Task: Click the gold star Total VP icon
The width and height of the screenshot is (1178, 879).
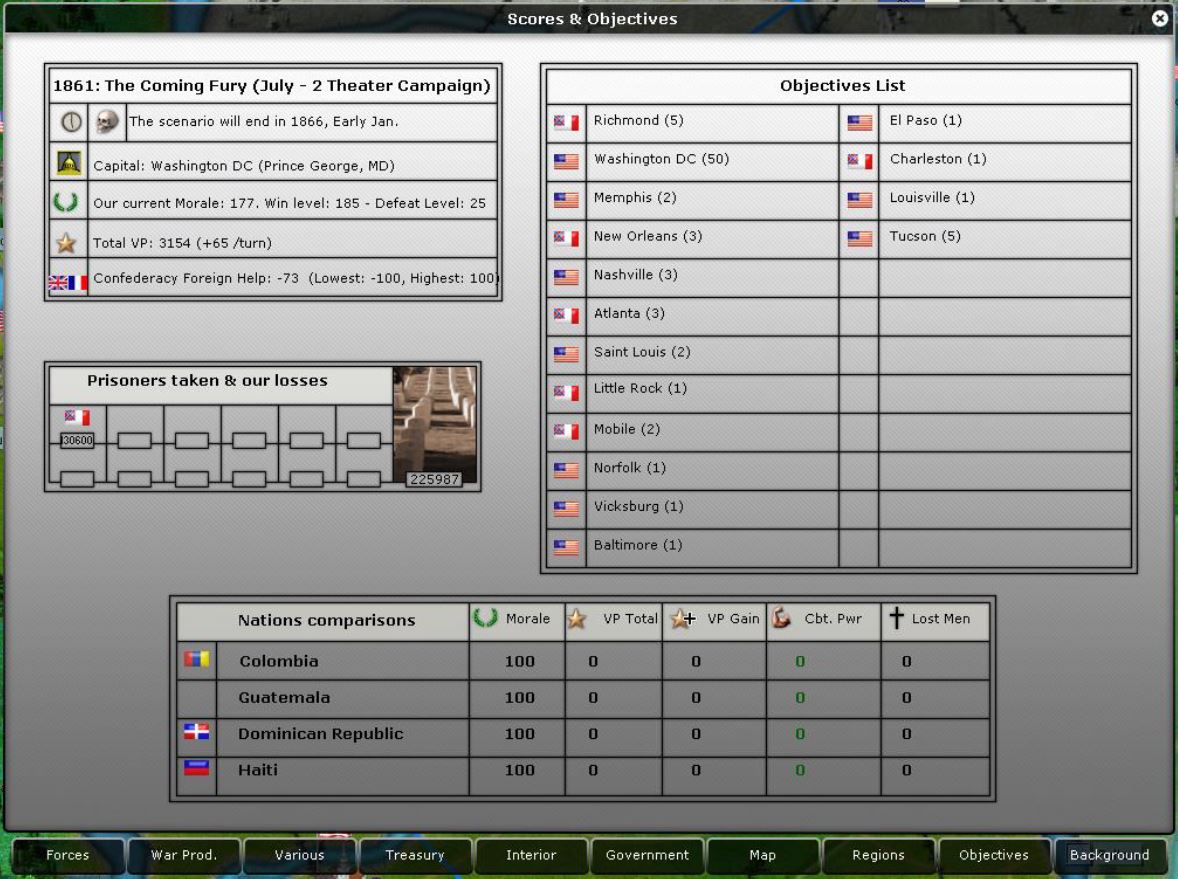Action: point(67,242)
